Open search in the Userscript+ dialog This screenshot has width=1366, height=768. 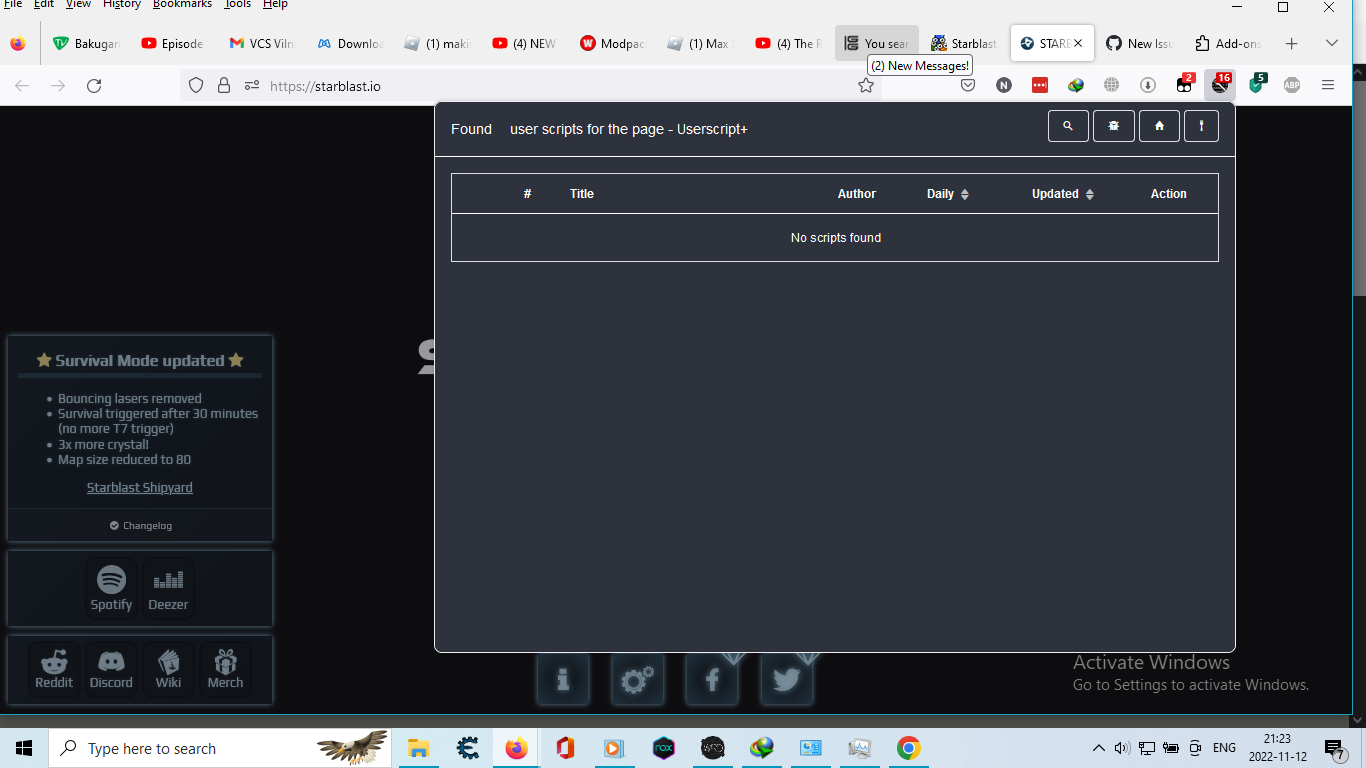click(1068, 126)
